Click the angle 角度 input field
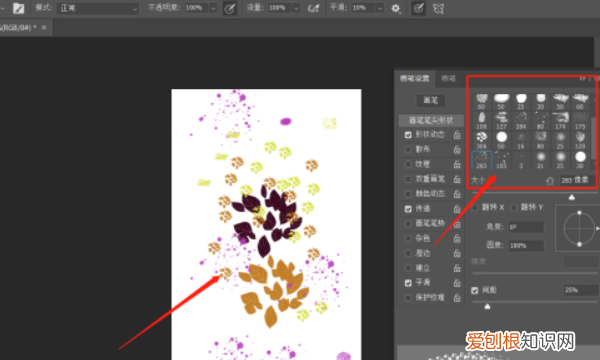Screen dimensions: 600x360 tap(526, 227)
